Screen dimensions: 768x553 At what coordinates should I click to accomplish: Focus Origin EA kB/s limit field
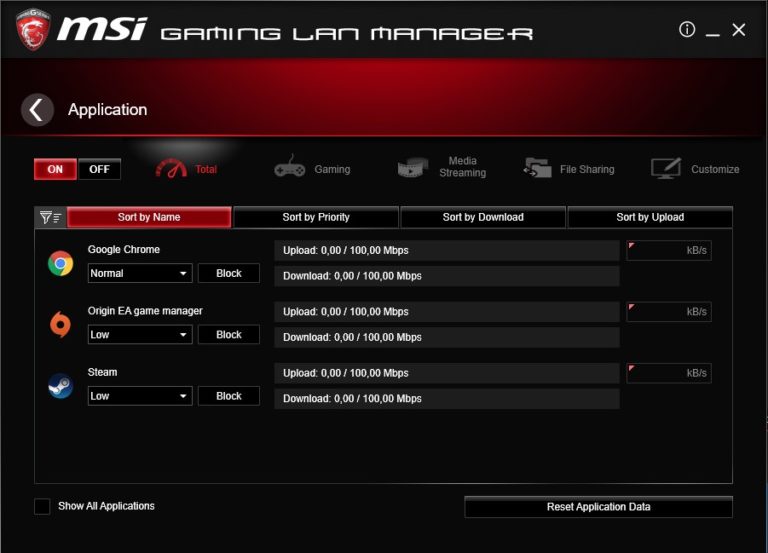pyautogui.click(x=669, y=312)
